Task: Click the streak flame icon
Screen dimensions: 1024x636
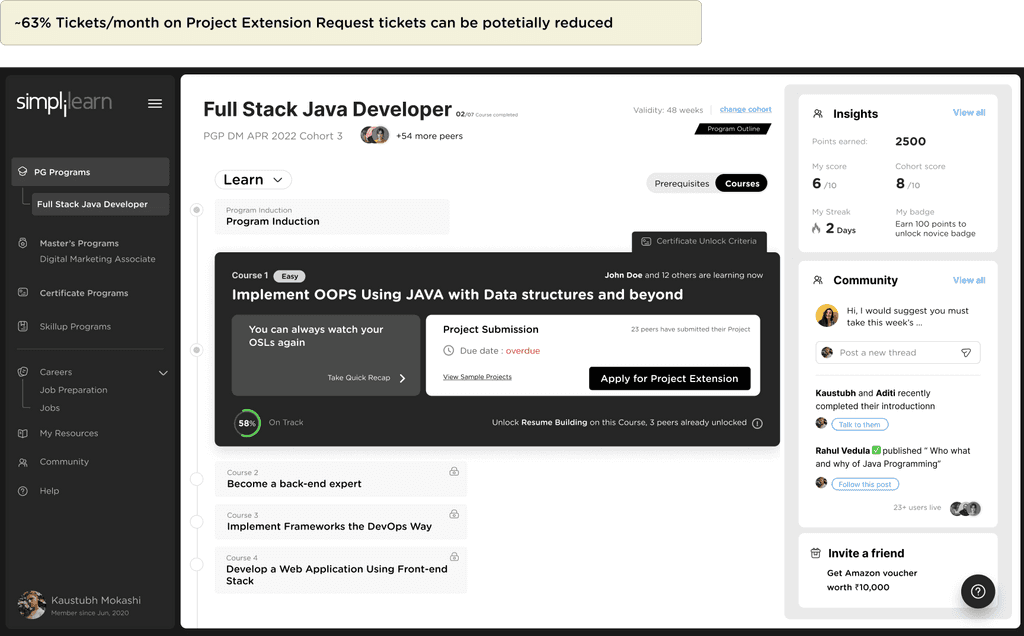Action: tap(816, 228)
